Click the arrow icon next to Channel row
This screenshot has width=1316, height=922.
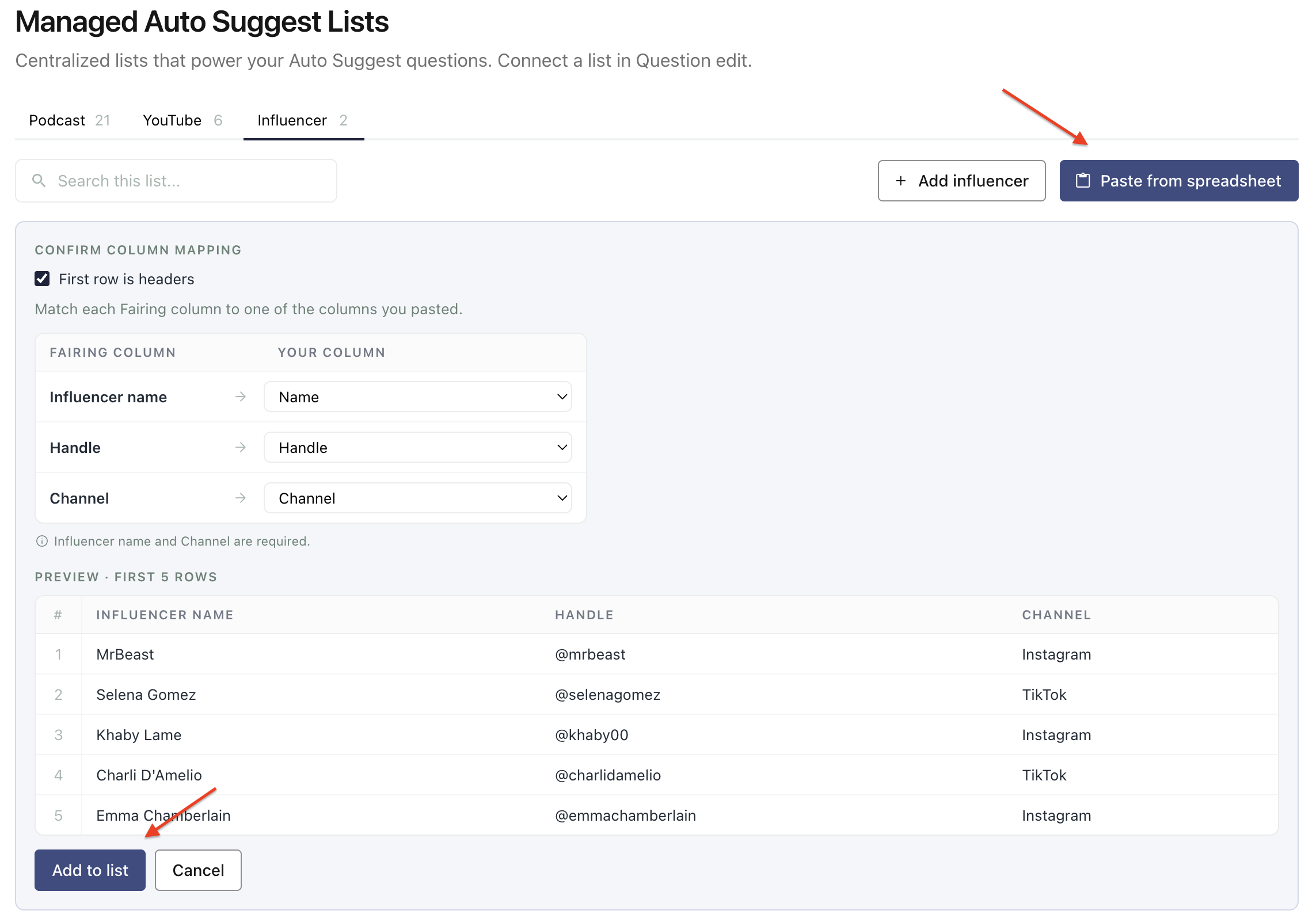tap(241, 498)
